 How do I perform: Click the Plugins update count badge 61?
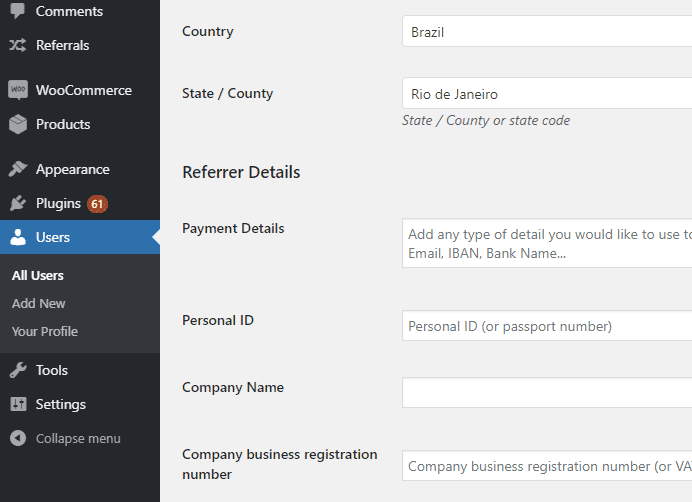point(97,204)
